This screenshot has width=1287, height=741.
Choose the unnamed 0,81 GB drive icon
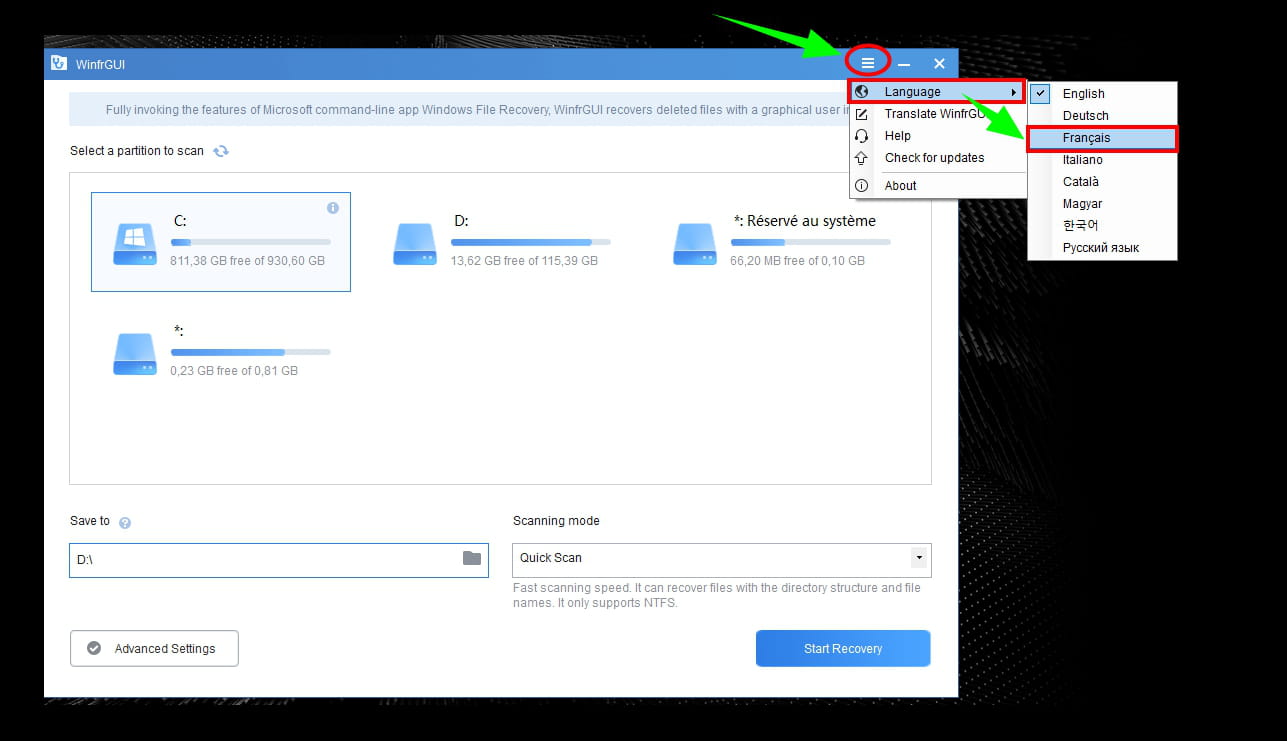coord(134,353)
